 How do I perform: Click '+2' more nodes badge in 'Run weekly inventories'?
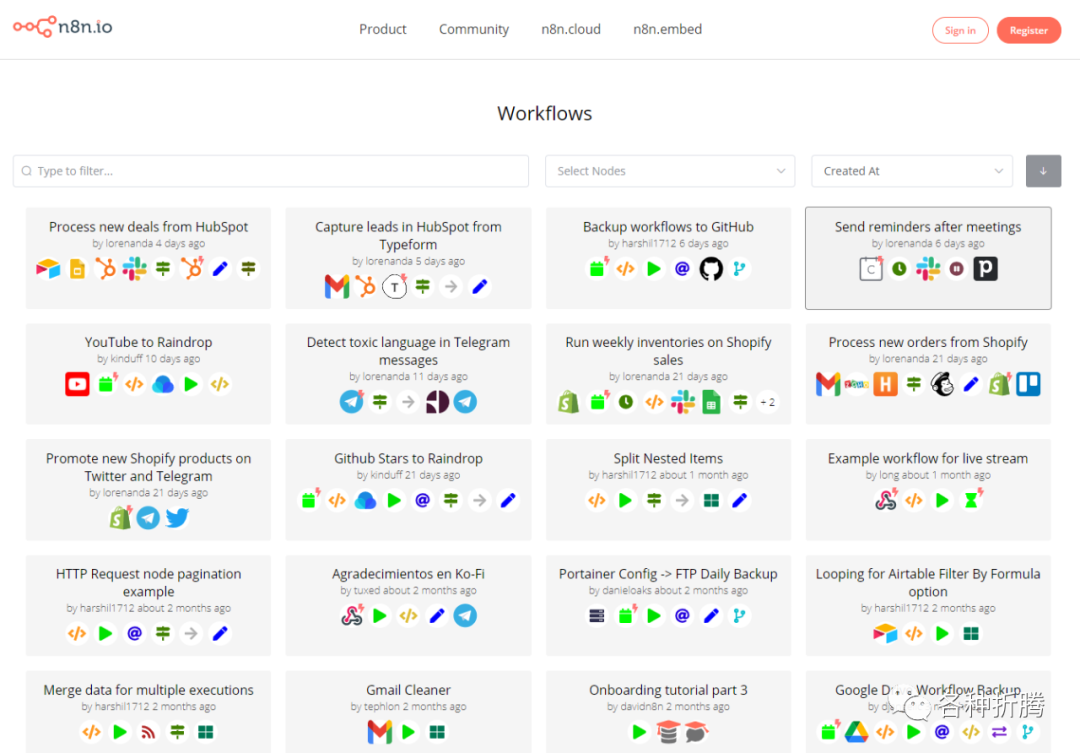(x=767, y=402)
